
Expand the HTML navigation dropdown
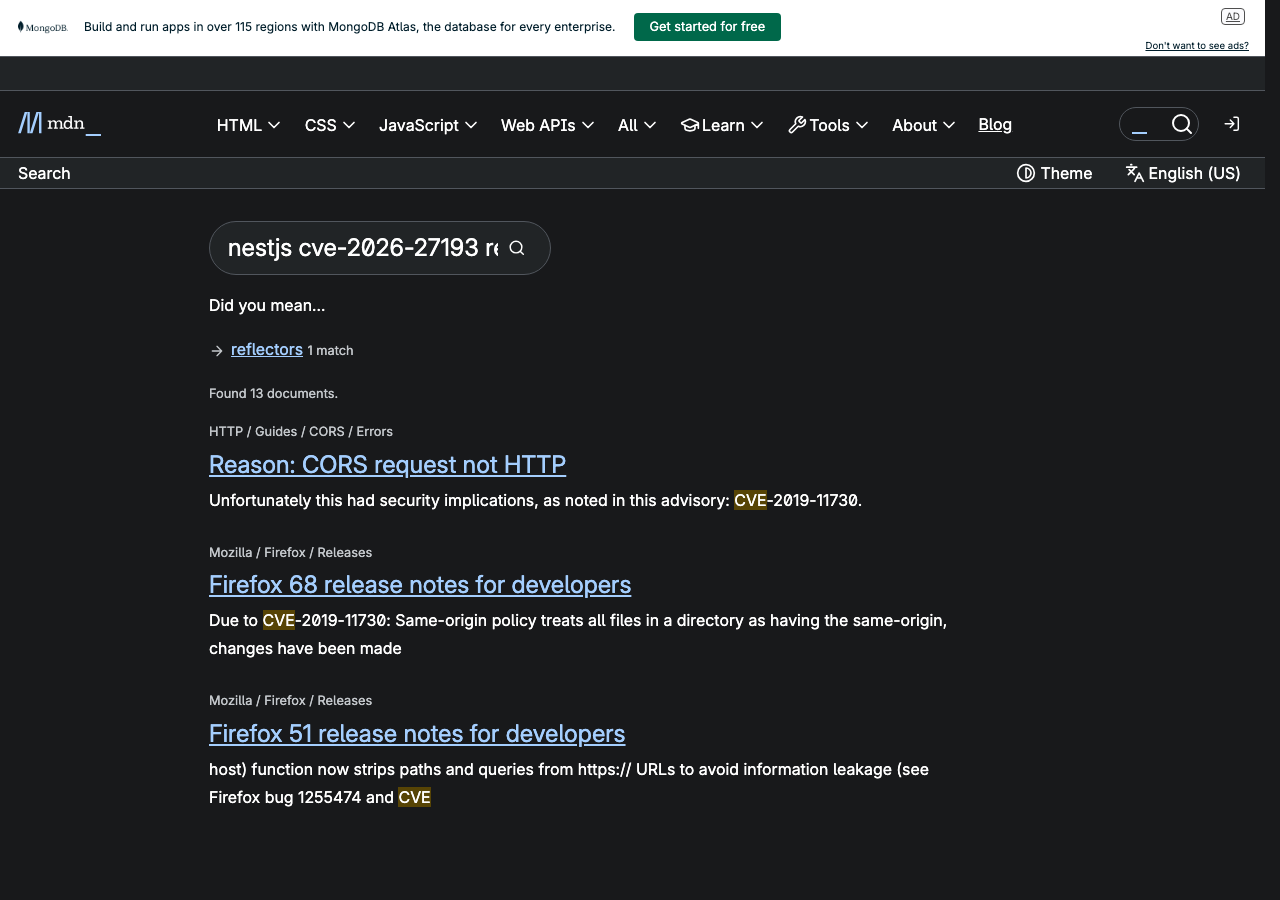pyautogui.click(x=247, y=125)
